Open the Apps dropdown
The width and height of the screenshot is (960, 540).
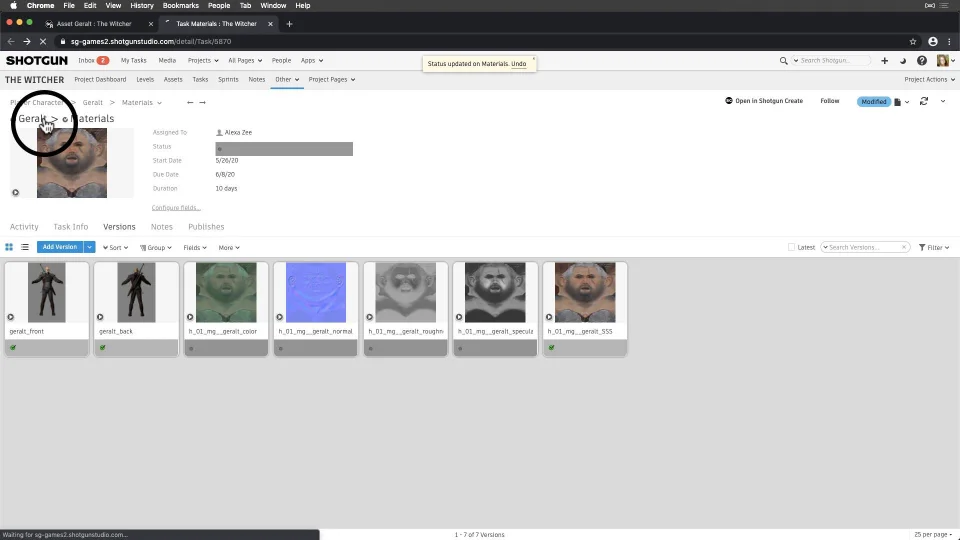point(312,61)
